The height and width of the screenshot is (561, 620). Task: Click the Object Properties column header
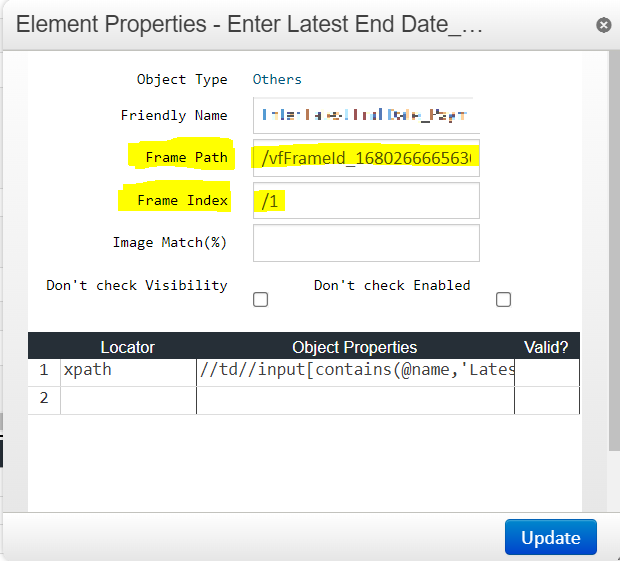[355, 347]
